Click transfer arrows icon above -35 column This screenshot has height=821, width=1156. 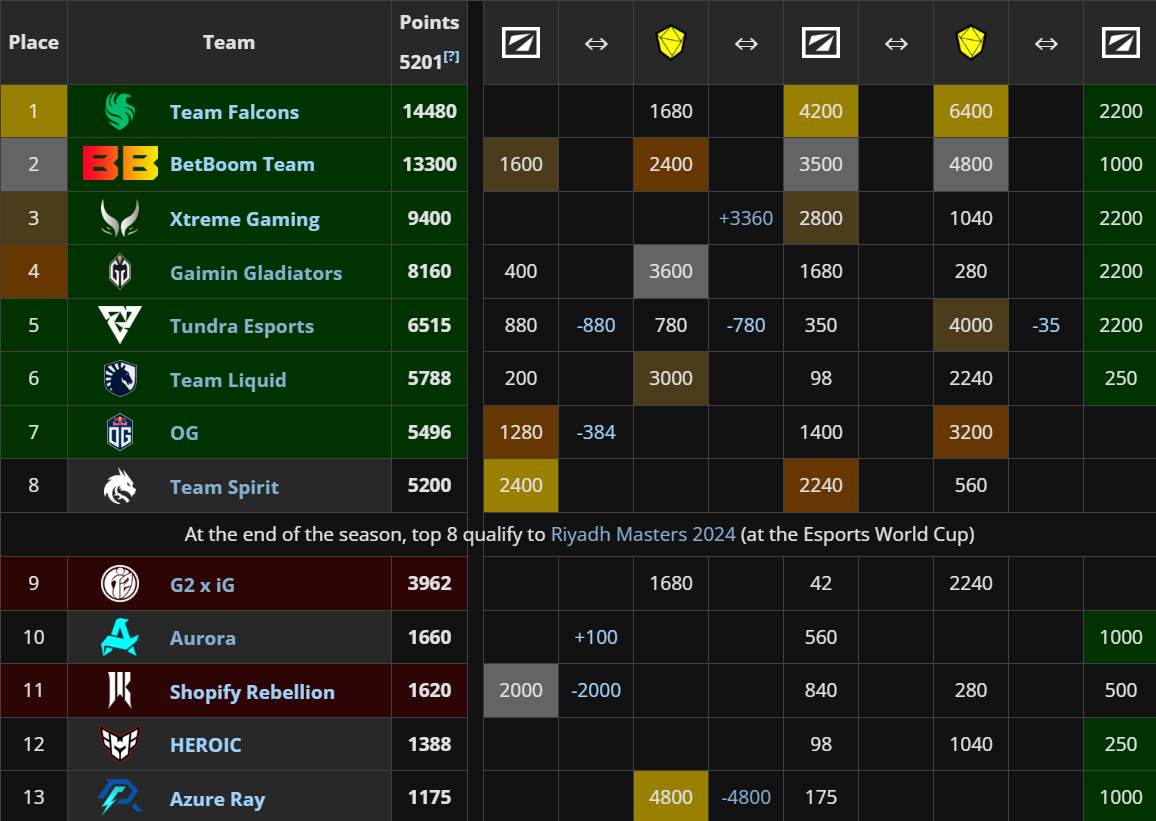1046,43
